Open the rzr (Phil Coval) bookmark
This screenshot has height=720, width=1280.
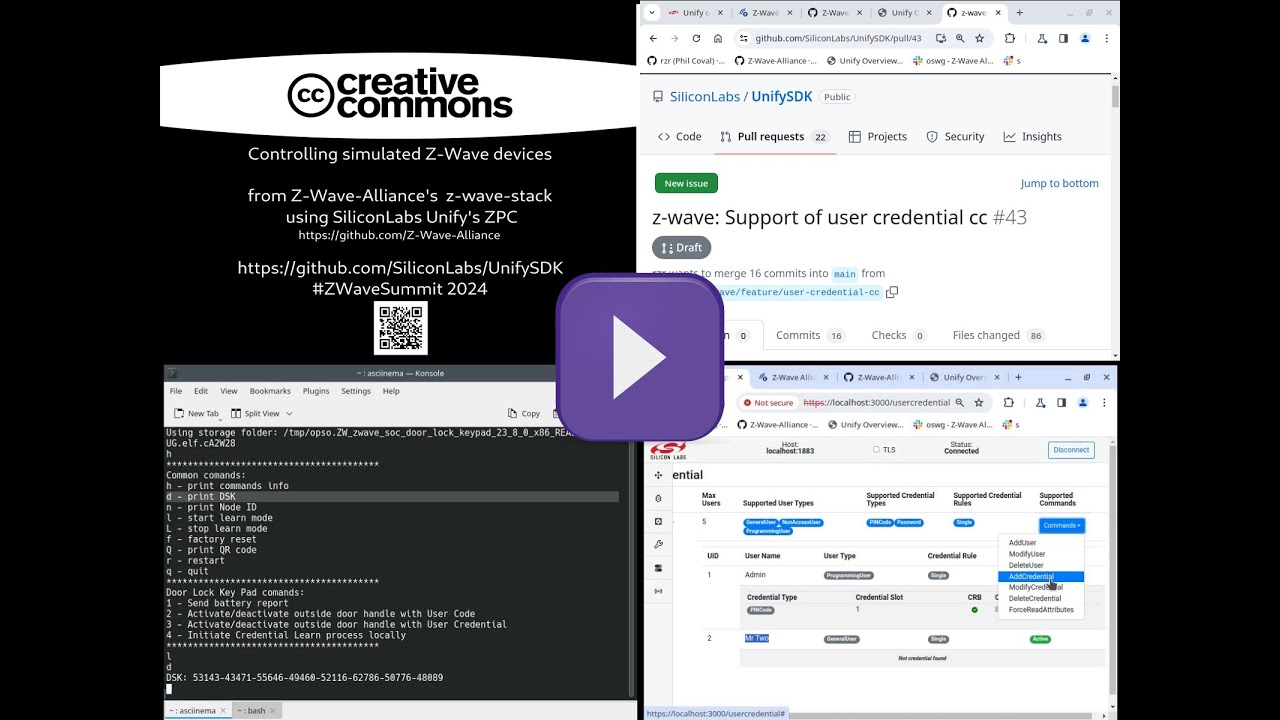tap(686, 61)
